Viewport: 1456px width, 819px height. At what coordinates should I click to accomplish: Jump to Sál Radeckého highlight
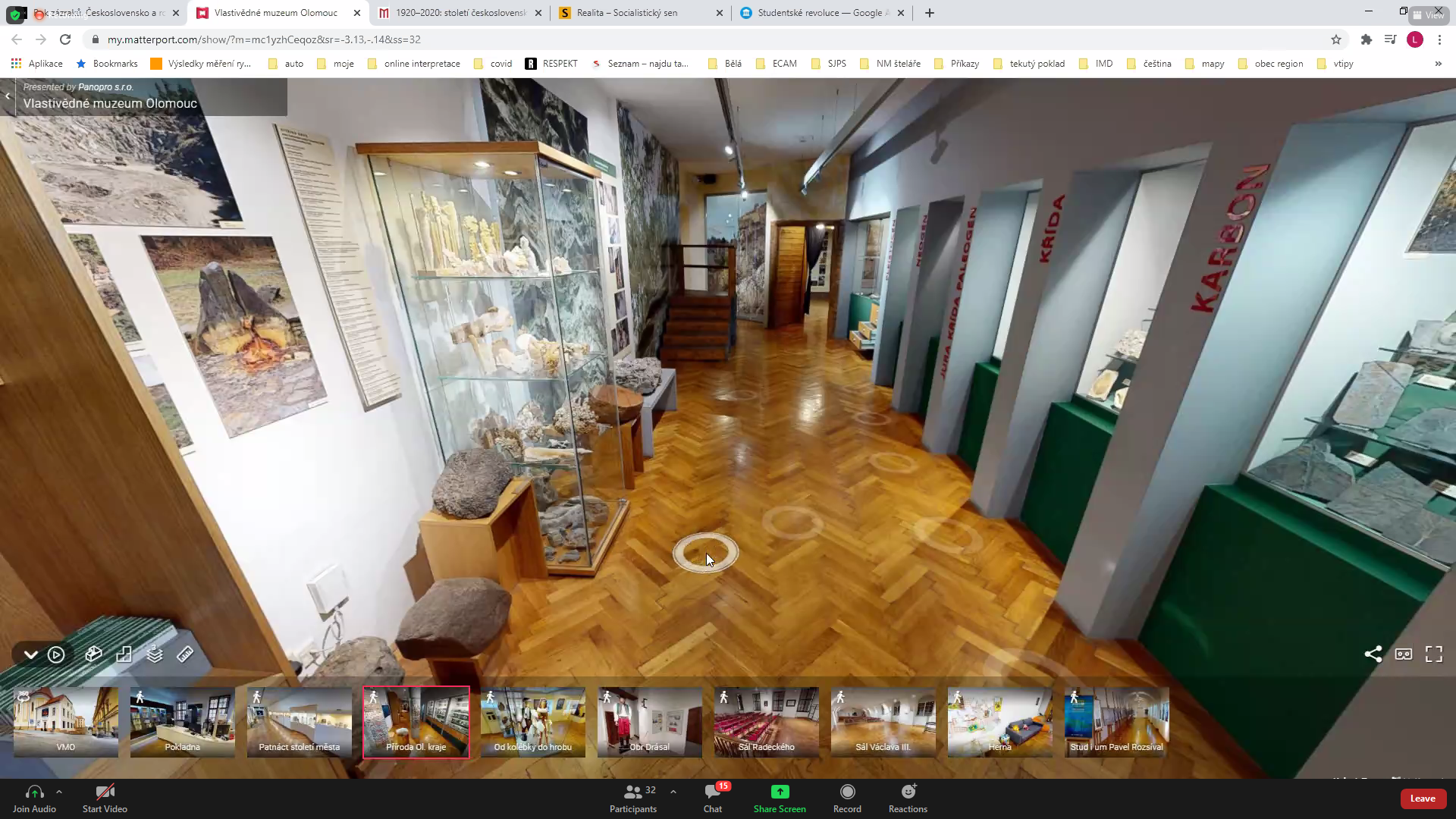coord(767,722)
